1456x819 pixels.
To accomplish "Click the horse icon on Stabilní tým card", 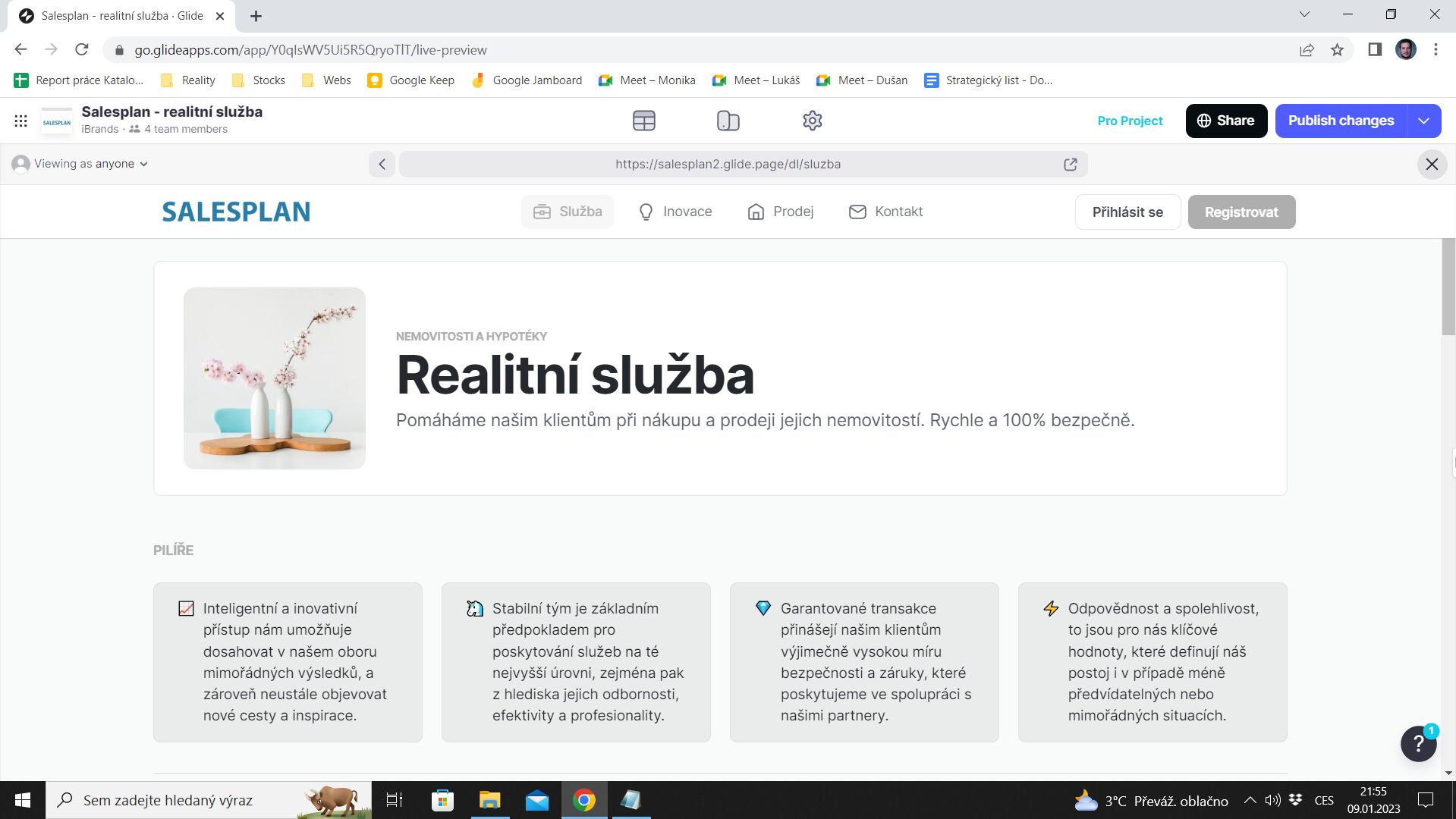I will coord(475,608).
